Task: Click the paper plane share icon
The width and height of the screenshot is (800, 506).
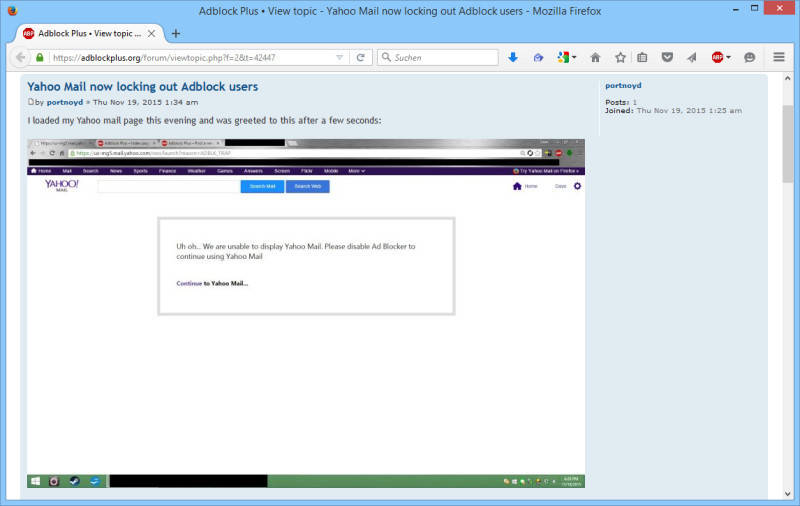Action: pyautogui.click(x=692, y=58)
